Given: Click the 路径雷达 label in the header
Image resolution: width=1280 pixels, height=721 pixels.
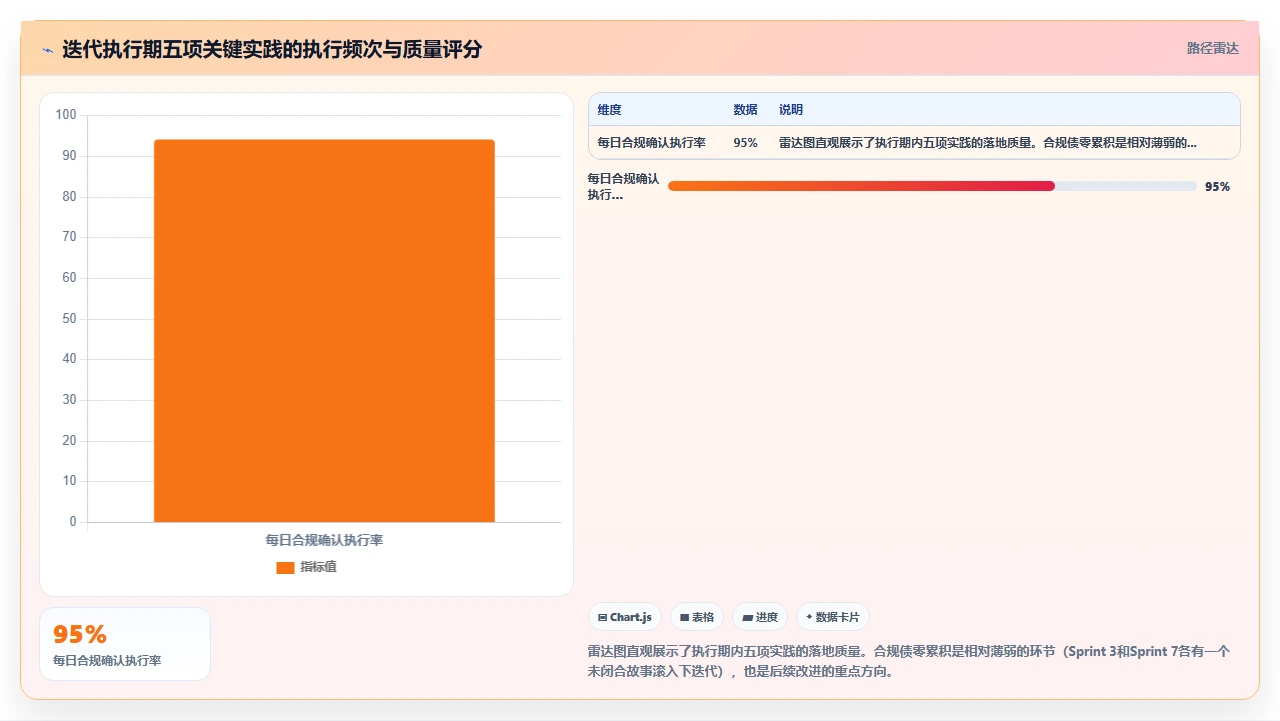Looking at the screenshot, I should click(x=1212, y=48).
